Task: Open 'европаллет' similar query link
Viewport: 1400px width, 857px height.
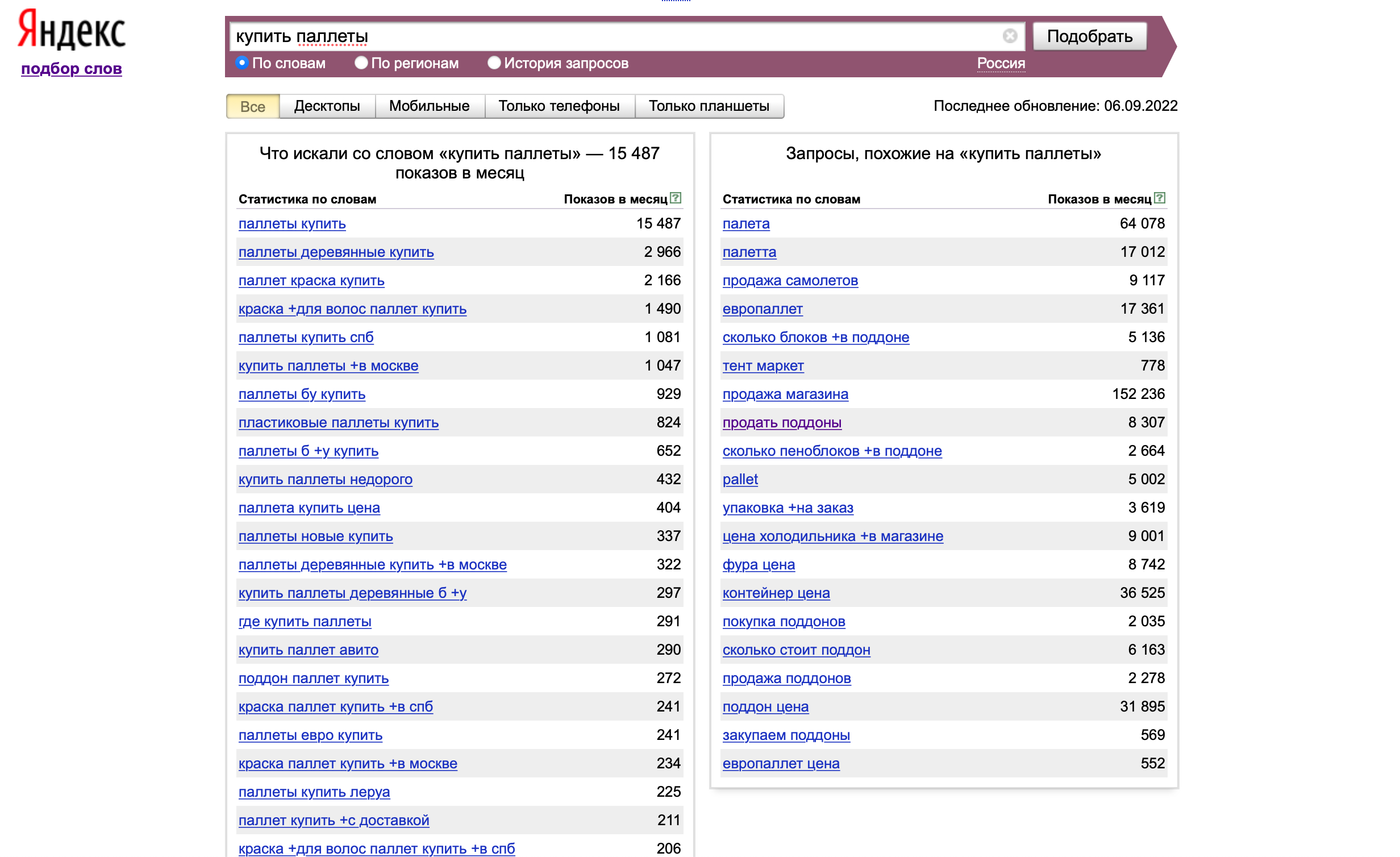Action: (763, 309)
